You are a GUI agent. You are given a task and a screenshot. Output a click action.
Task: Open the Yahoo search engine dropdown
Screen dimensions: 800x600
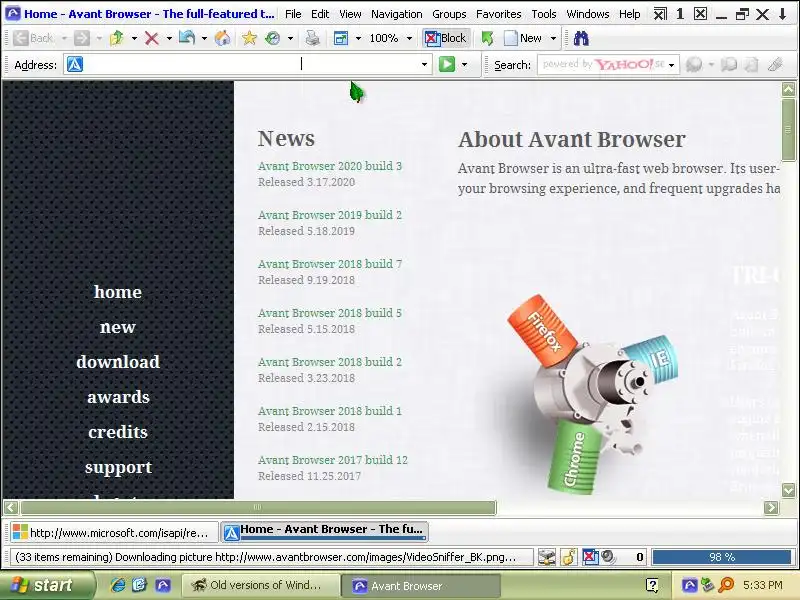[x=671, y=65]
